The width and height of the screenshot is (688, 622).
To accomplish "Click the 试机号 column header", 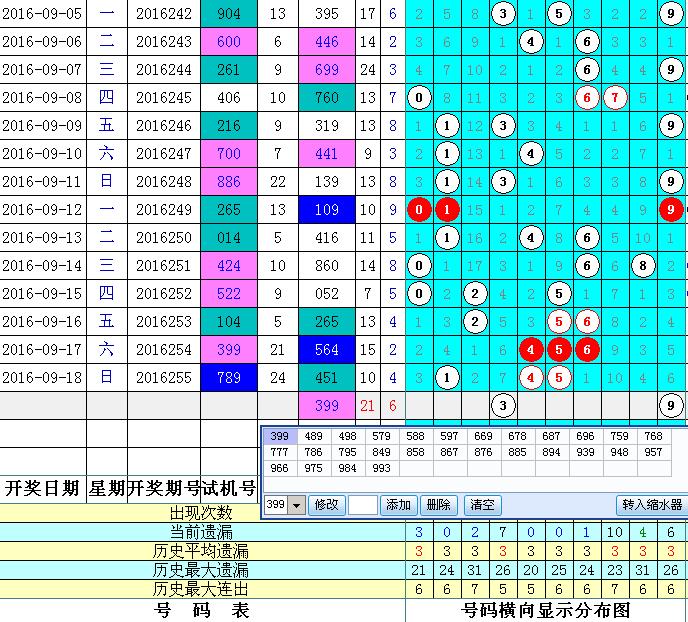I will coord(228,488).
